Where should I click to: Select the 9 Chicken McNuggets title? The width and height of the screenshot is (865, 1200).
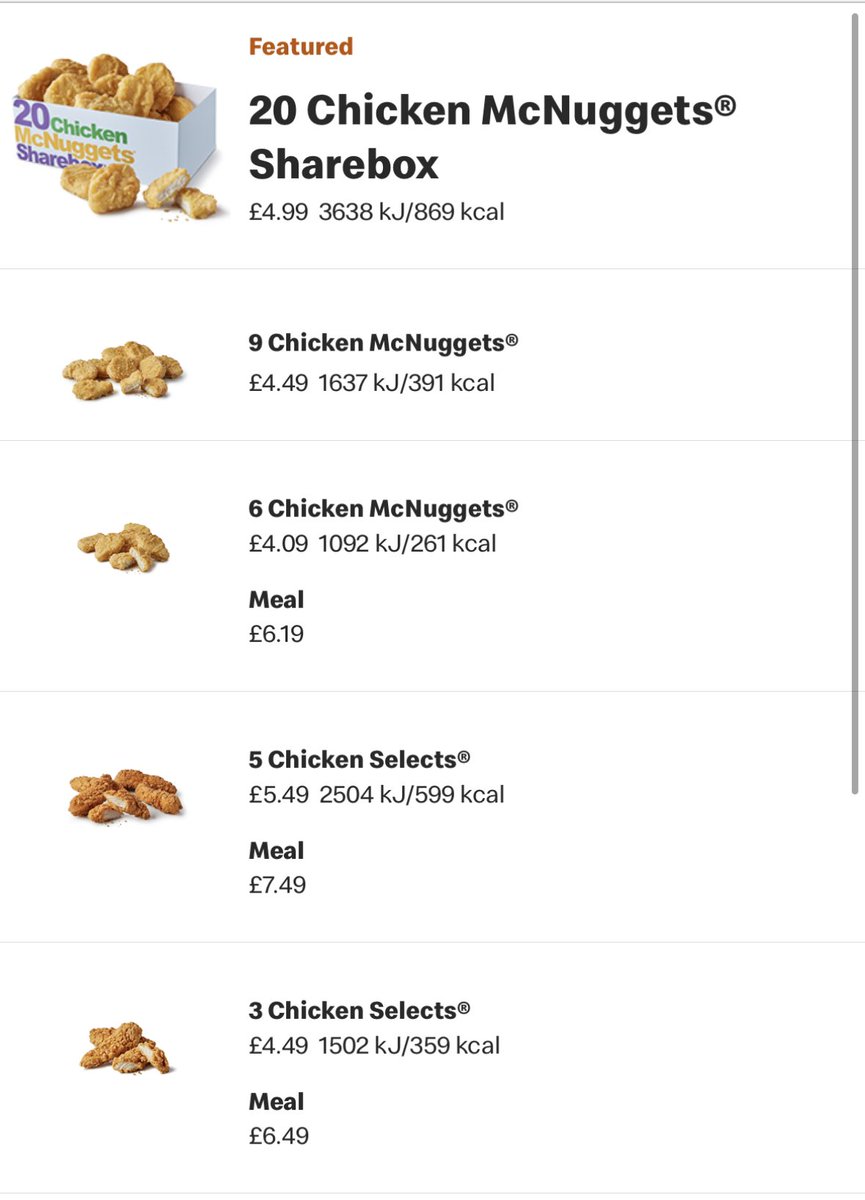point(383,343)
